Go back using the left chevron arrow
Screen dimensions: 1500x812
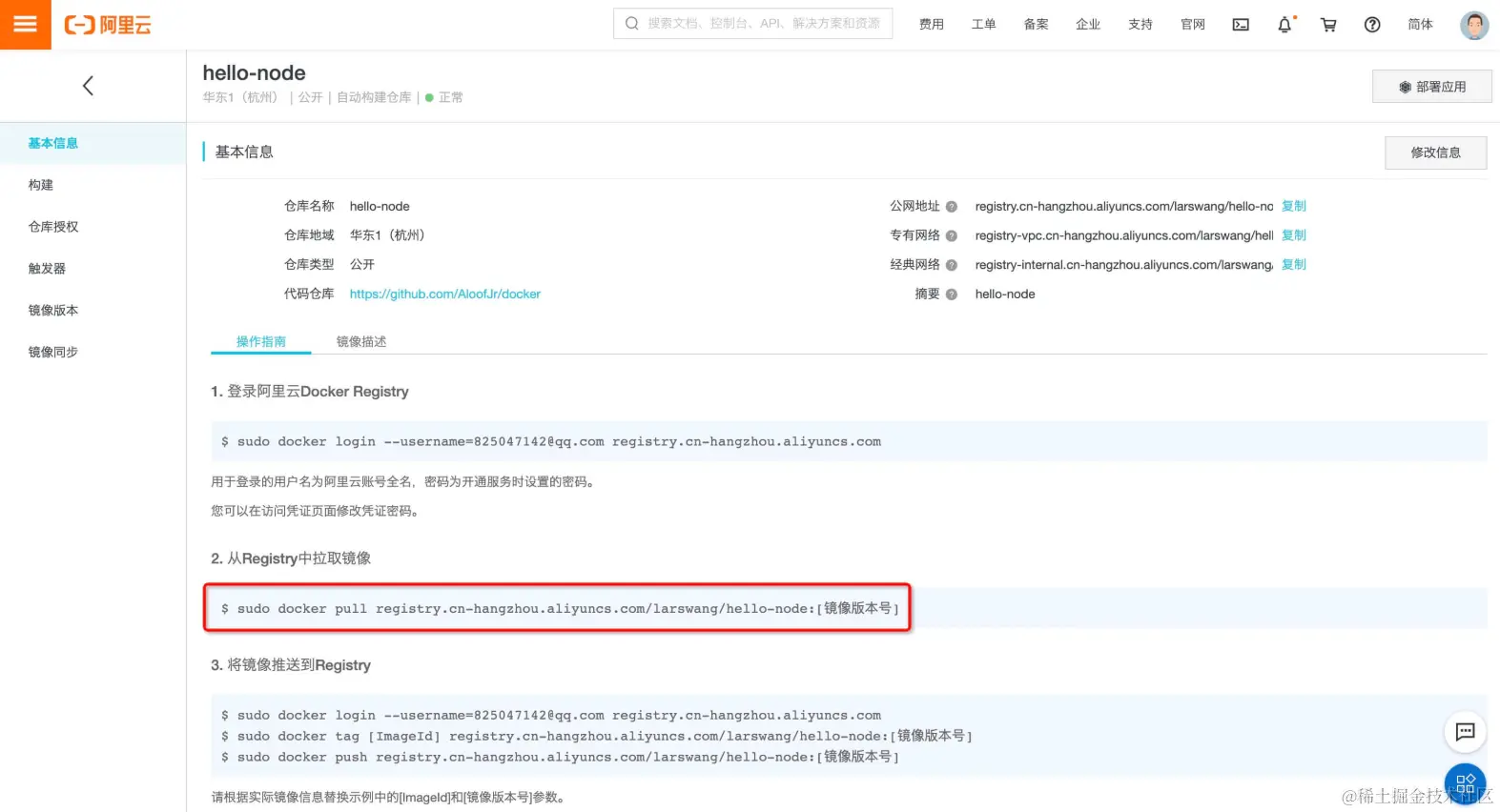point(88,86)
